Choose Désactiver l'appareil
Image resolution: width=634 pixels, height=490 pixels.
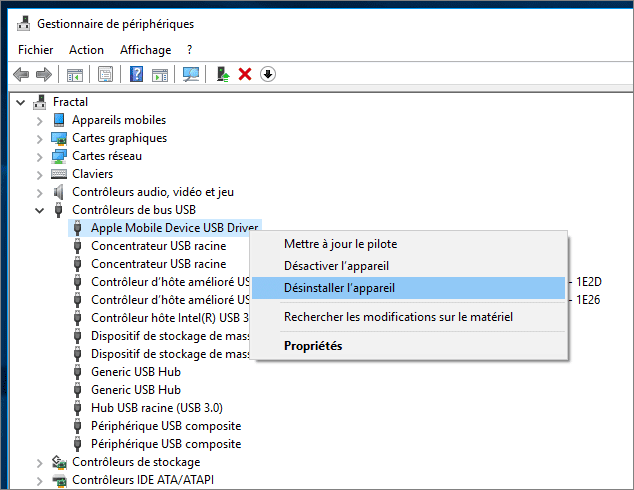tap(408, 266)
